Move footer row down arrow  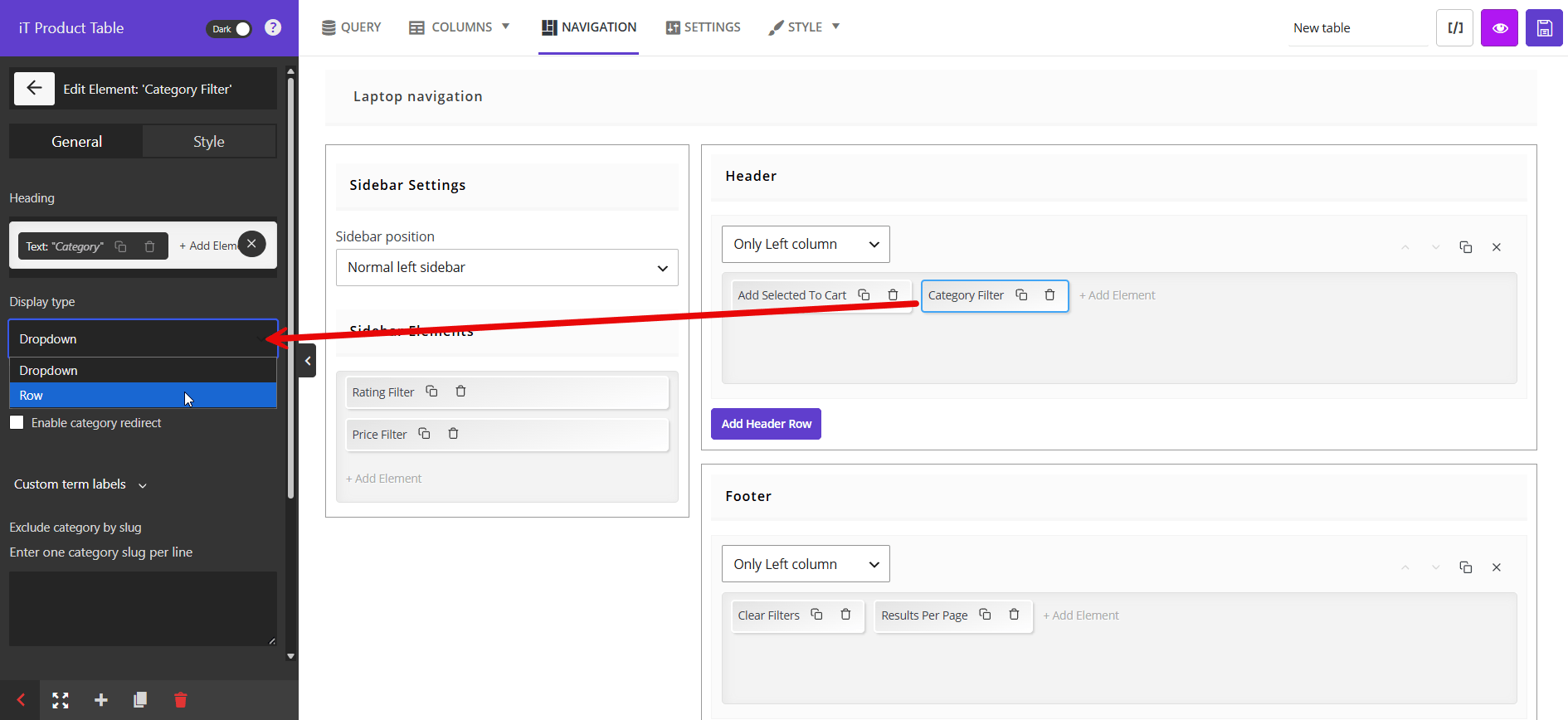1435,567
